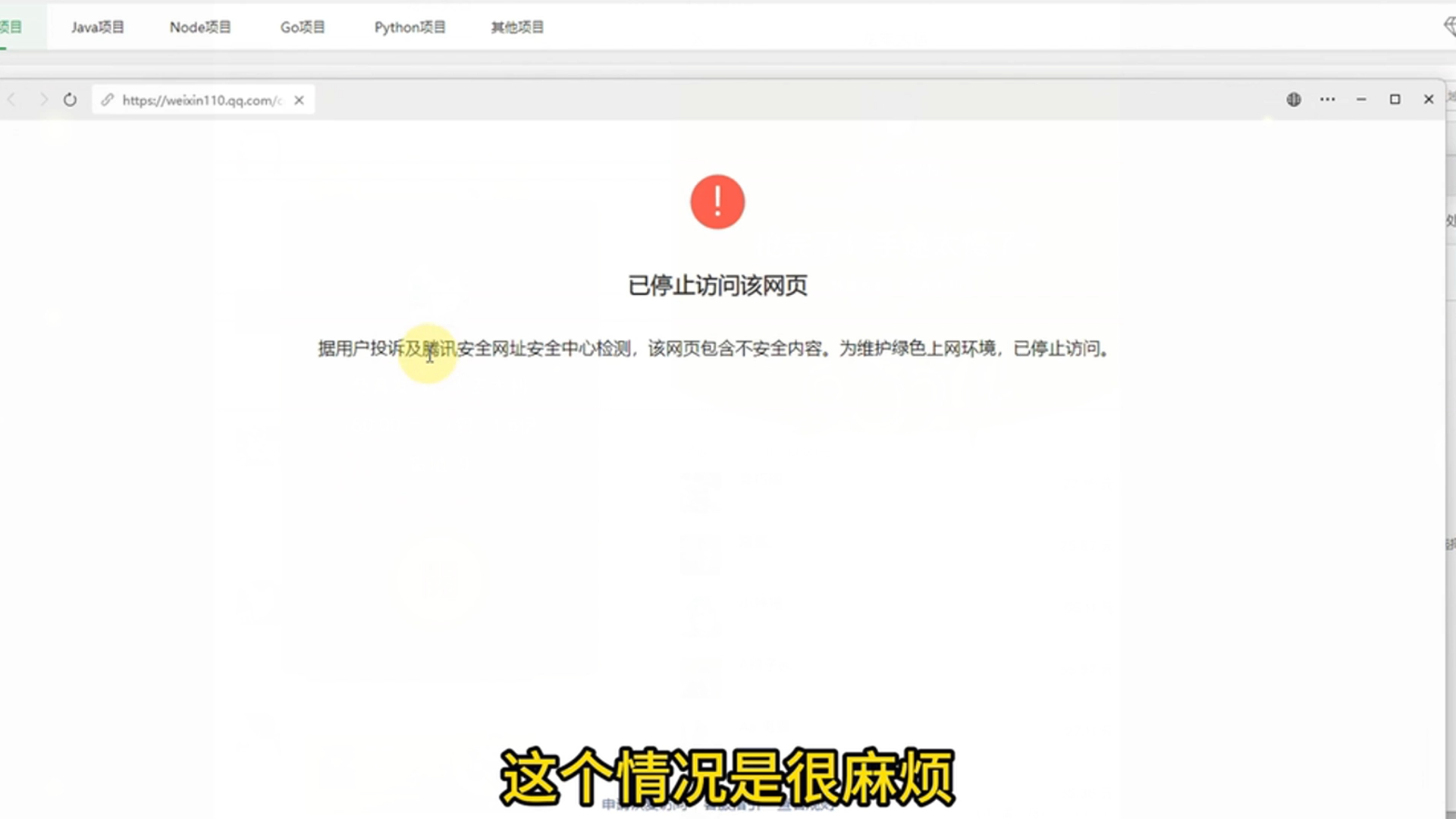Open the Java项目 tab
This screenshot has width=1456, height=819.
(x=98, y=27)
